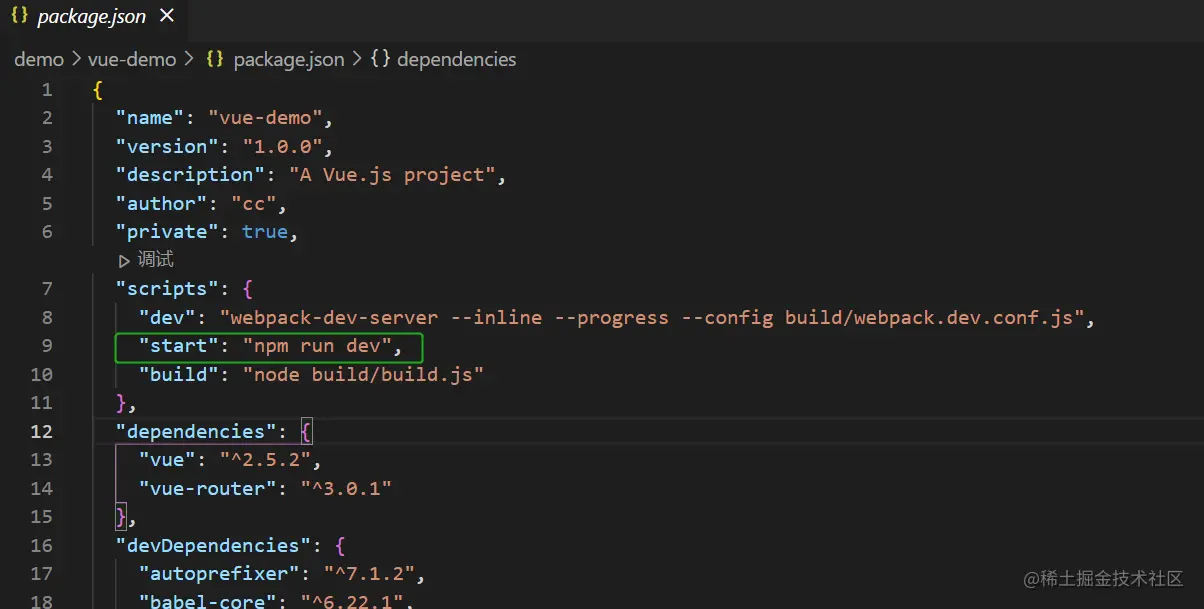Click the true value on the private line
Screen dimensions: 1204x609
(x=265, y=232)
